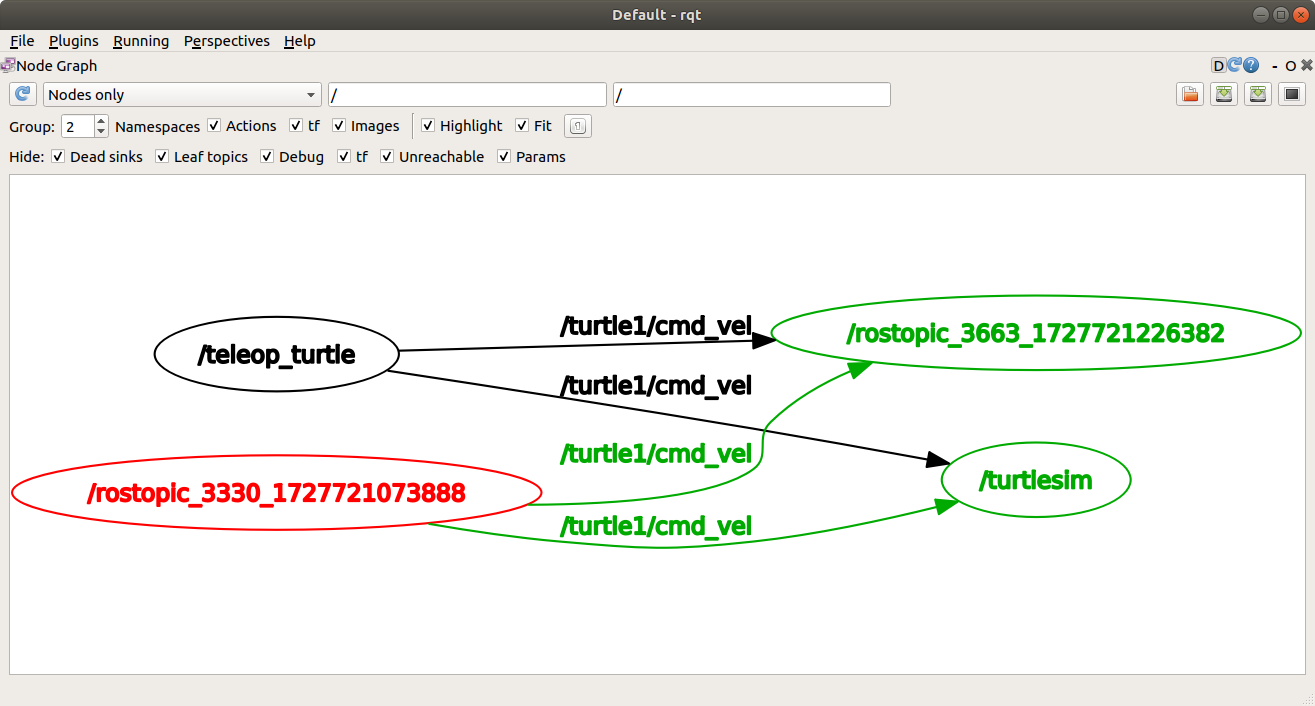Toggle the Unreachable hide checkbox

point(387,157)
